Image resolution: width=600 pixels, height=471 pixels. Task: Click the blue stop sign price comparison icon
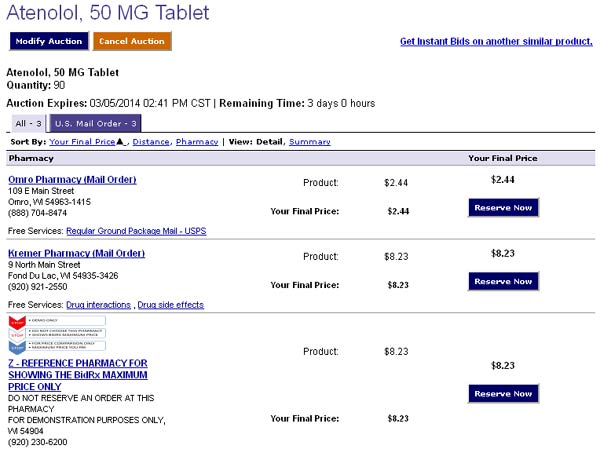point(17,347)
